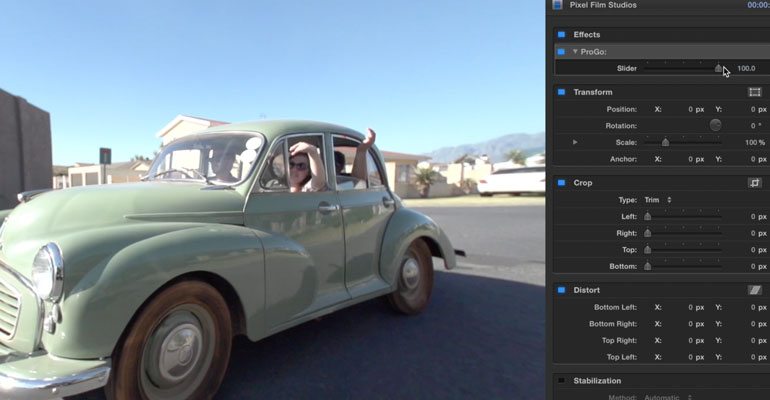Enable the Stabilization checkbox

(561, 381)
